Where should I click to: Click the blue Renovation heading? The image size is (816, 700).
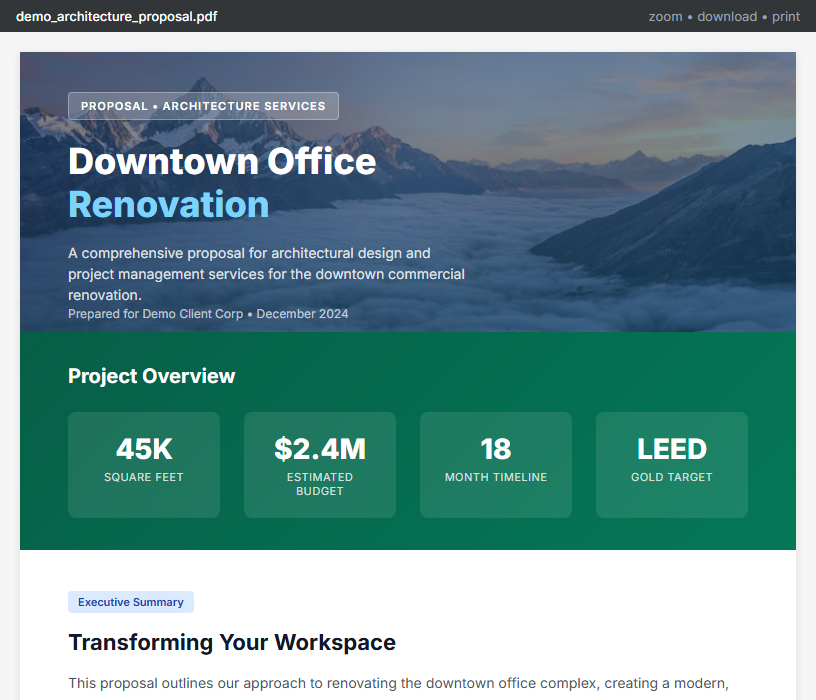pos(168,204)
